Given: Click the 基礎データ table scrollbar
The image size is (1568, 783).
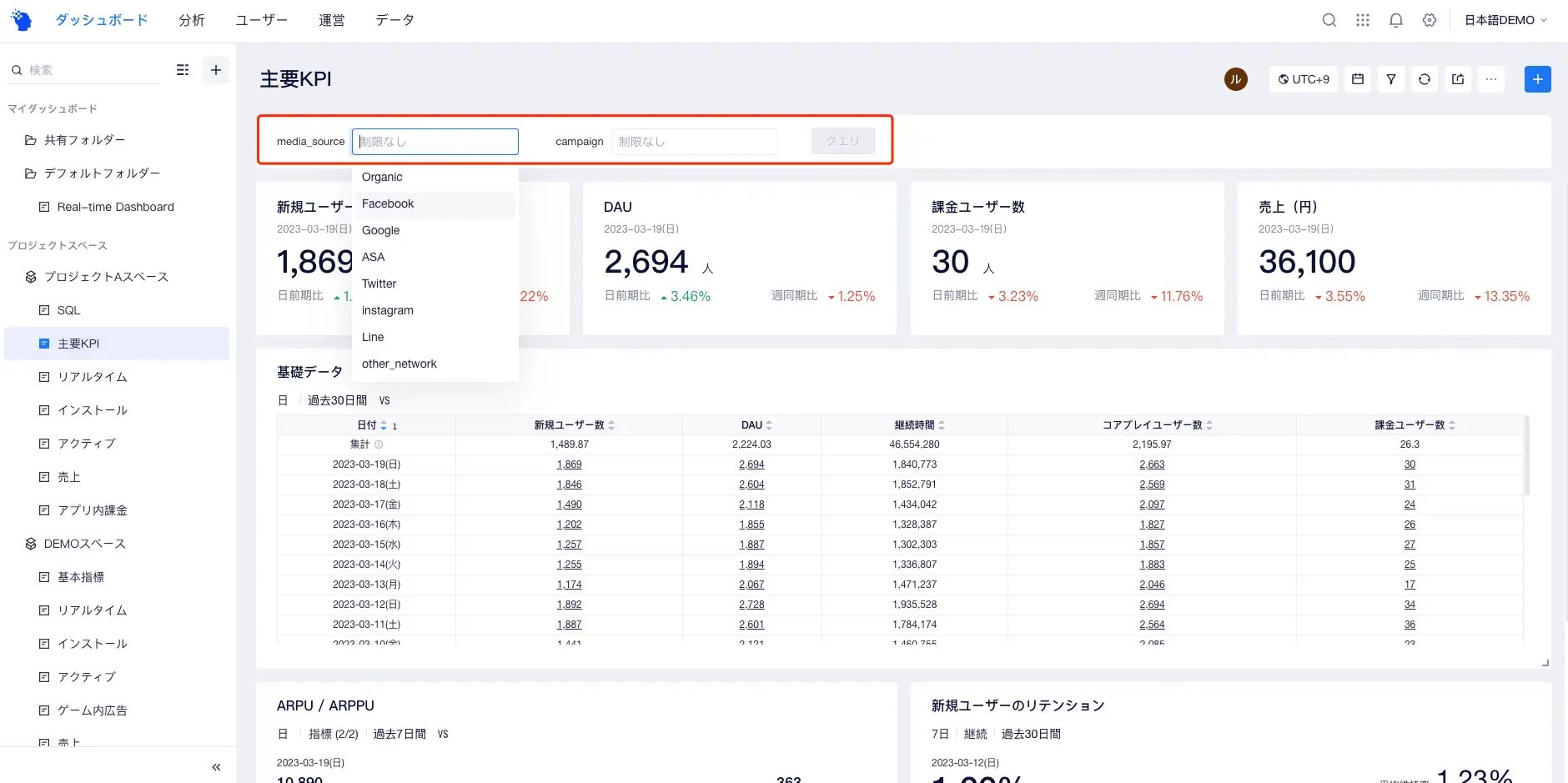Looking at the screenshot, I should coord(1527,455).
